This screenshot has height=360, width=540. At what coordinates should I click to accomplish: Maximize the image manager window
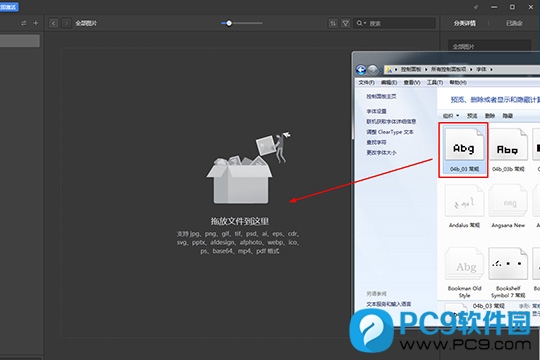(512, 7)
